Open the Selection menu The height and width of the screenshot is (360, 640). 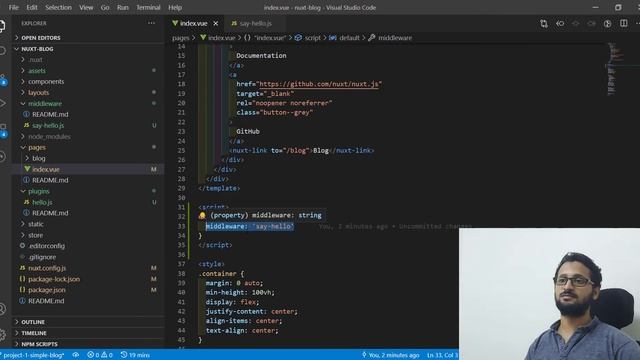coord(58,7)
